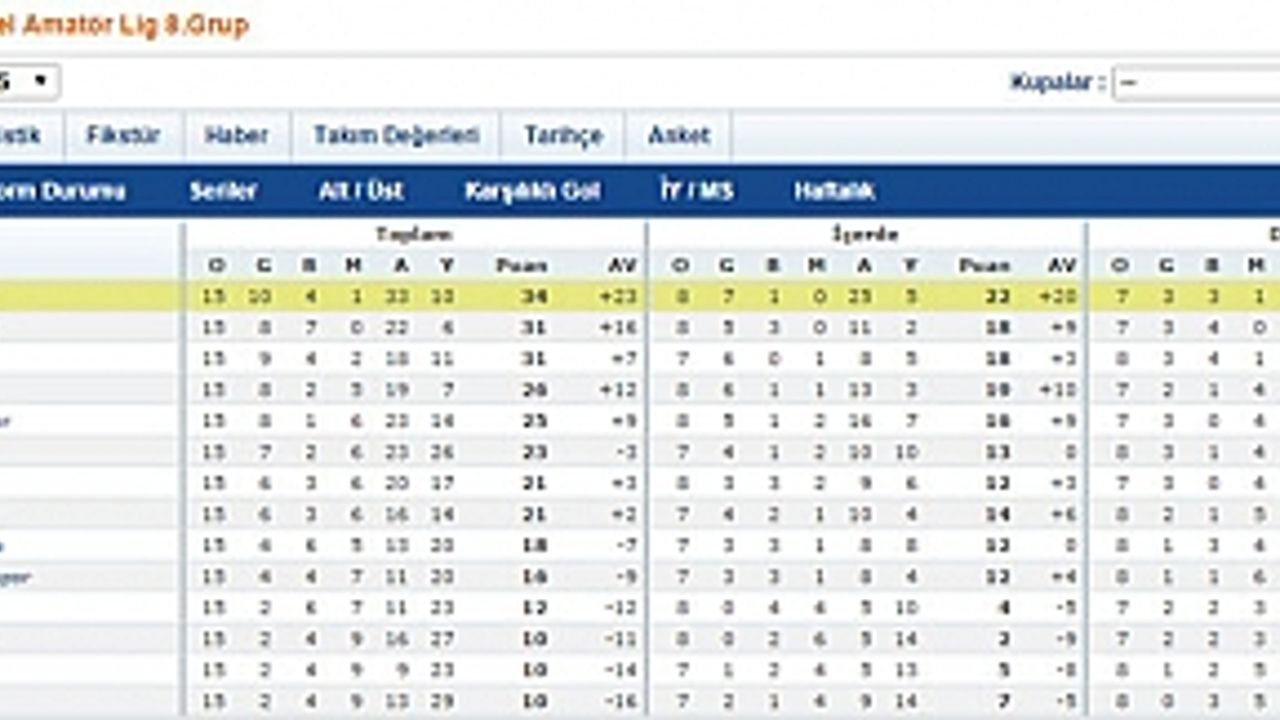Click the Haftalık menu item

tap(834, 191)
